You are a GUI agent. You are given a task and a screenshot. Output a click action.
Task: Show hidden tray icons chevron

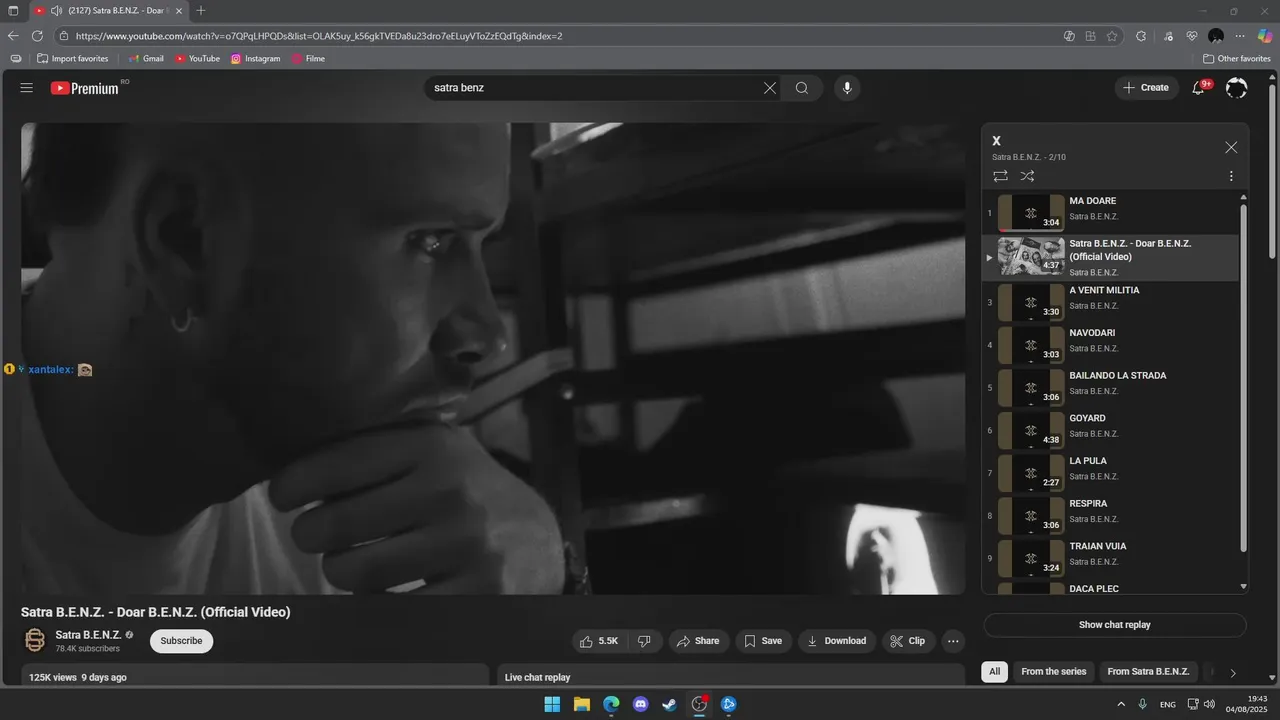tap(1121, 704)
